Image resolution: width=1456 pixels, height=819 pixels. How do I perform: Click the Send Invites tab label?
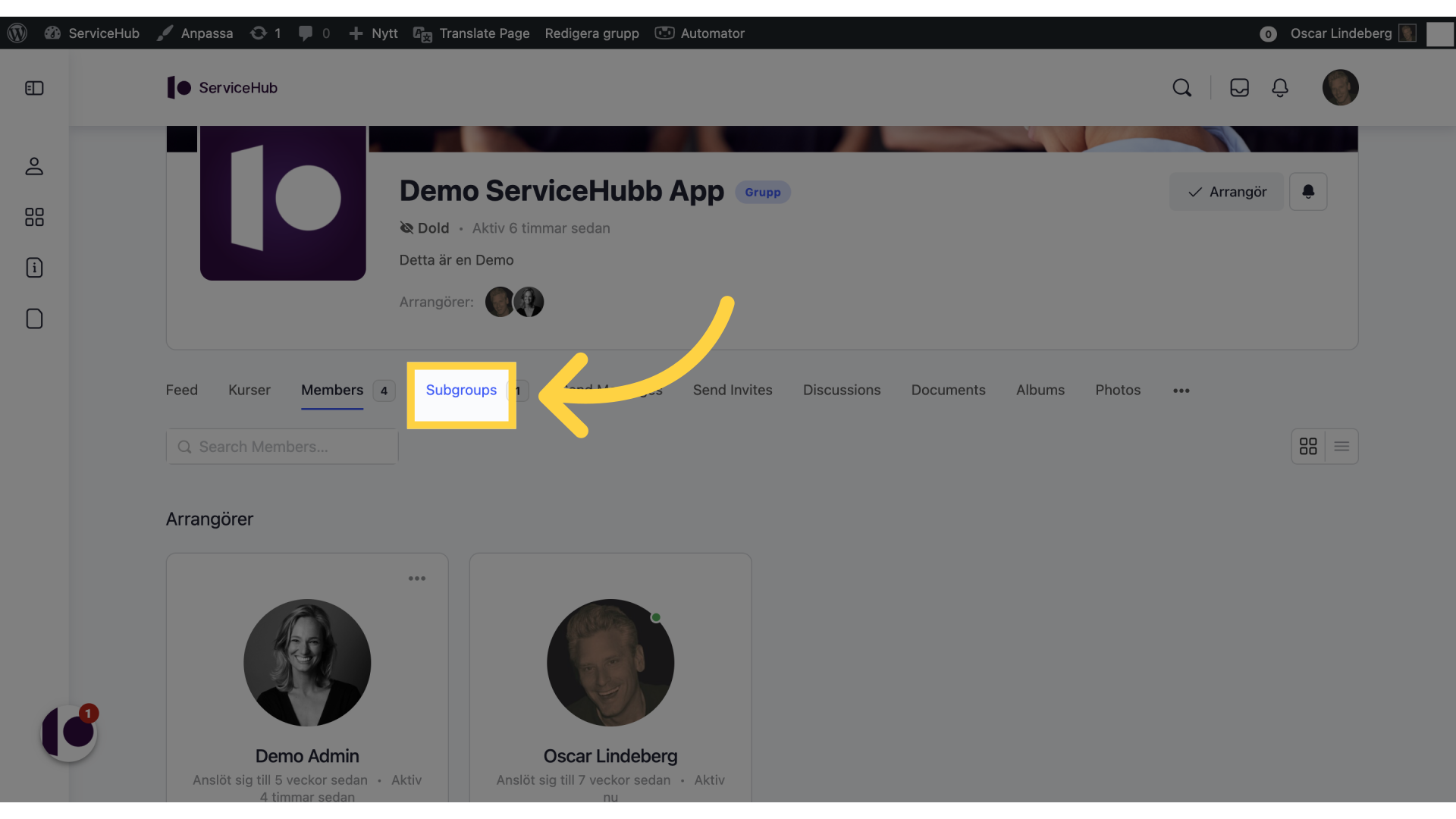pos(732,390)
